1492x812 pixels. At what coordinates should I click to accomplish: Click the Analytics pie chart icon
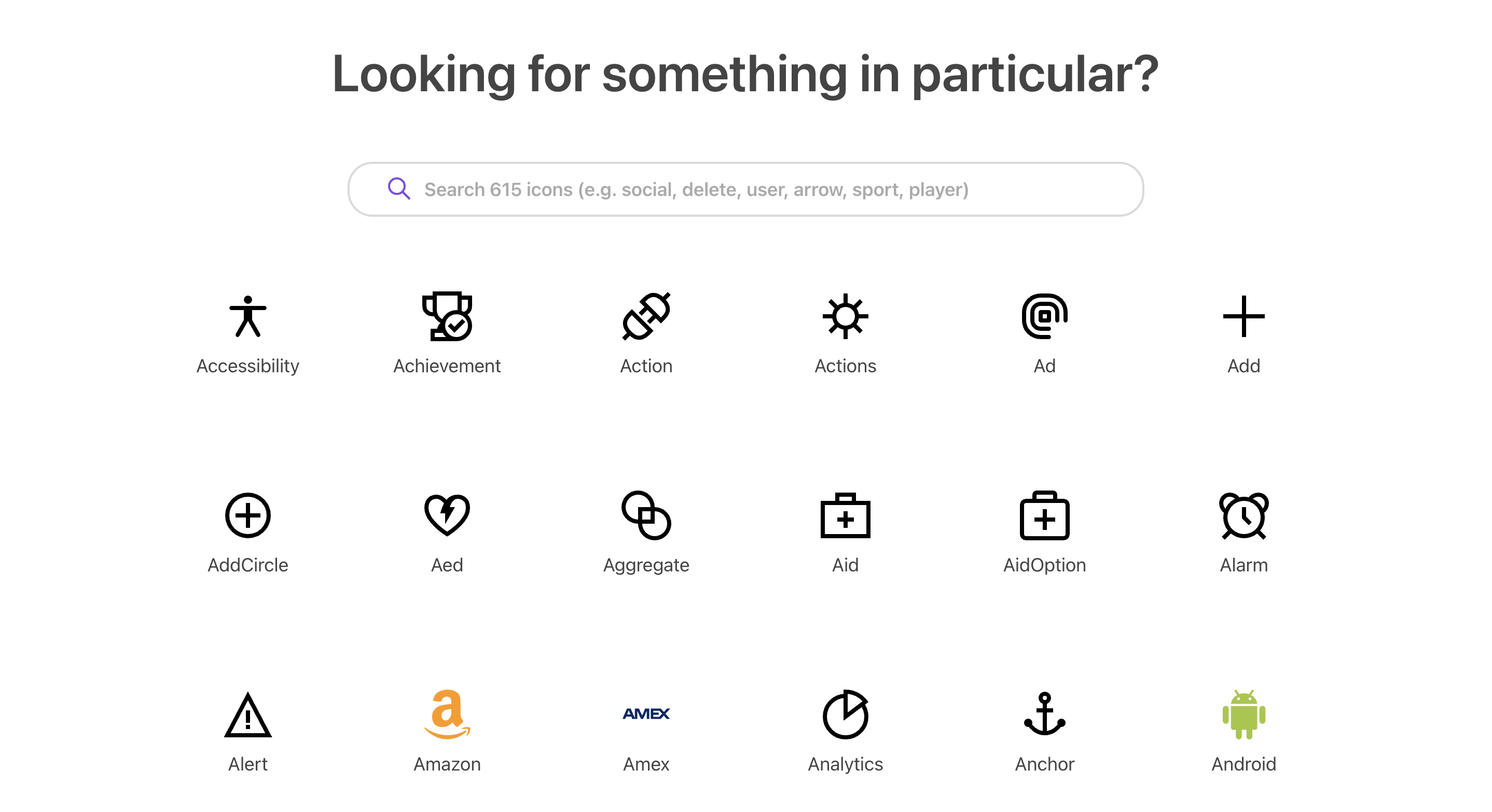click(845, 715)
